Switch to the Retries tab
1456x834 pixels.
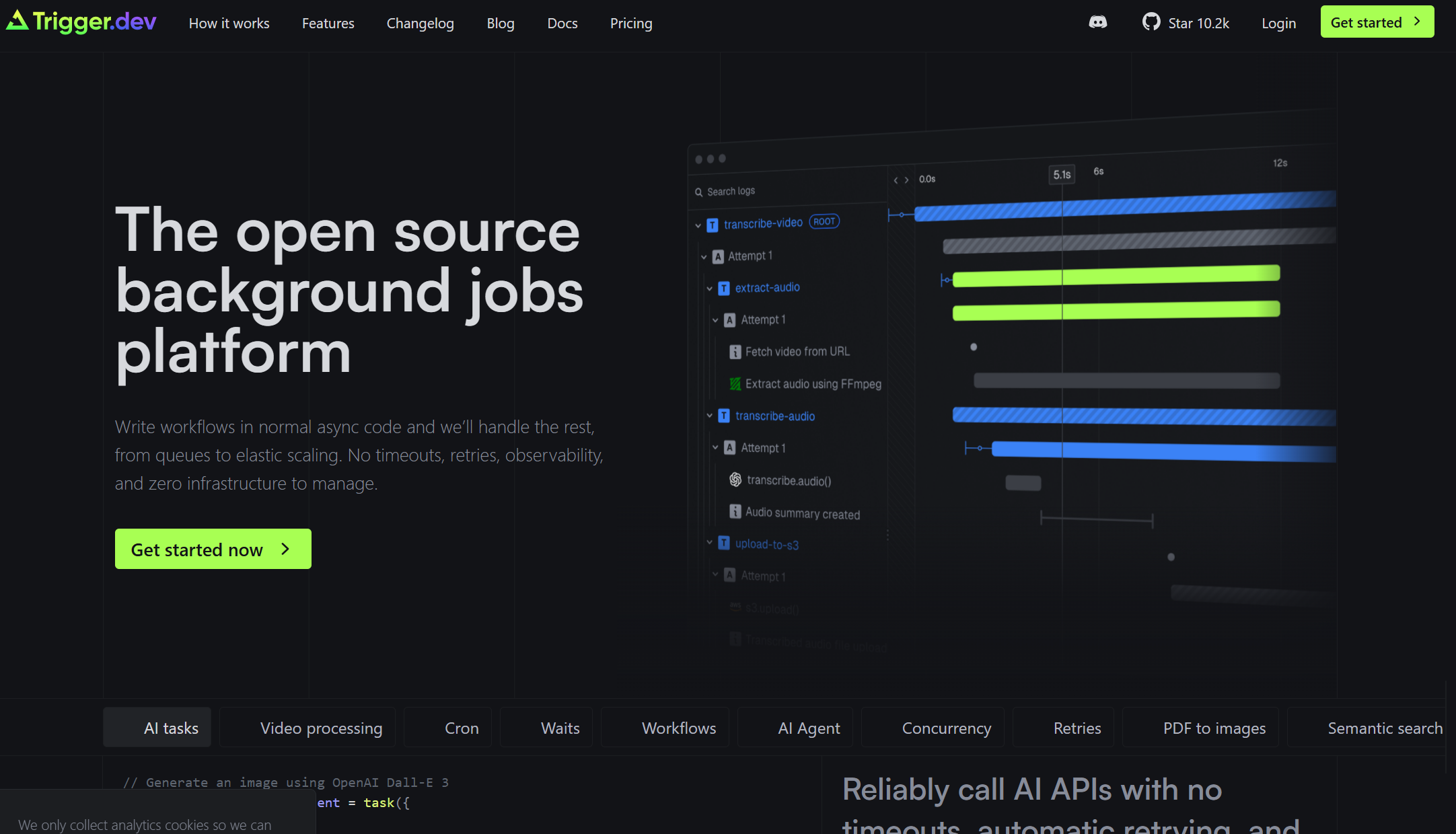(1064, 728)
